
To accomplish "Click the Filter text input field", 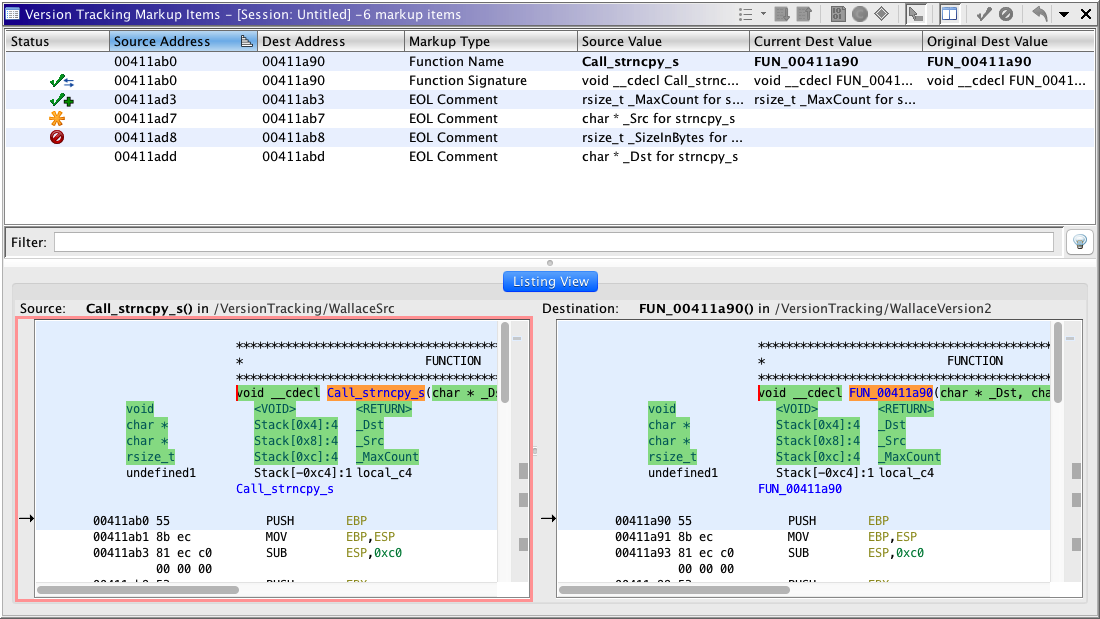I will pos(553,242).
